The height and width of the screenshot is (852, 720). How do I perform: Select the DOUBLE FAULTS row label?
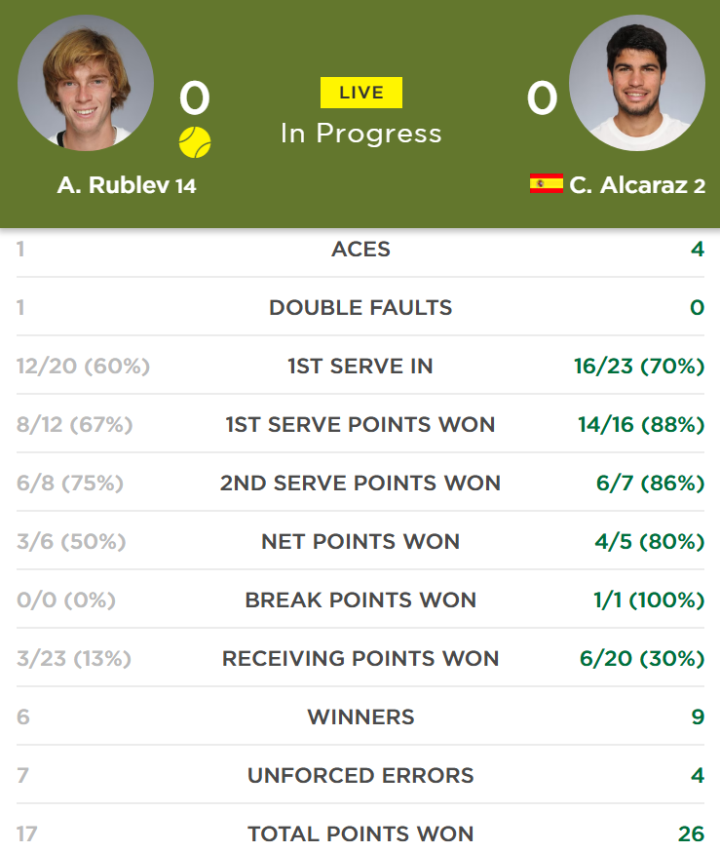[361, 308]
